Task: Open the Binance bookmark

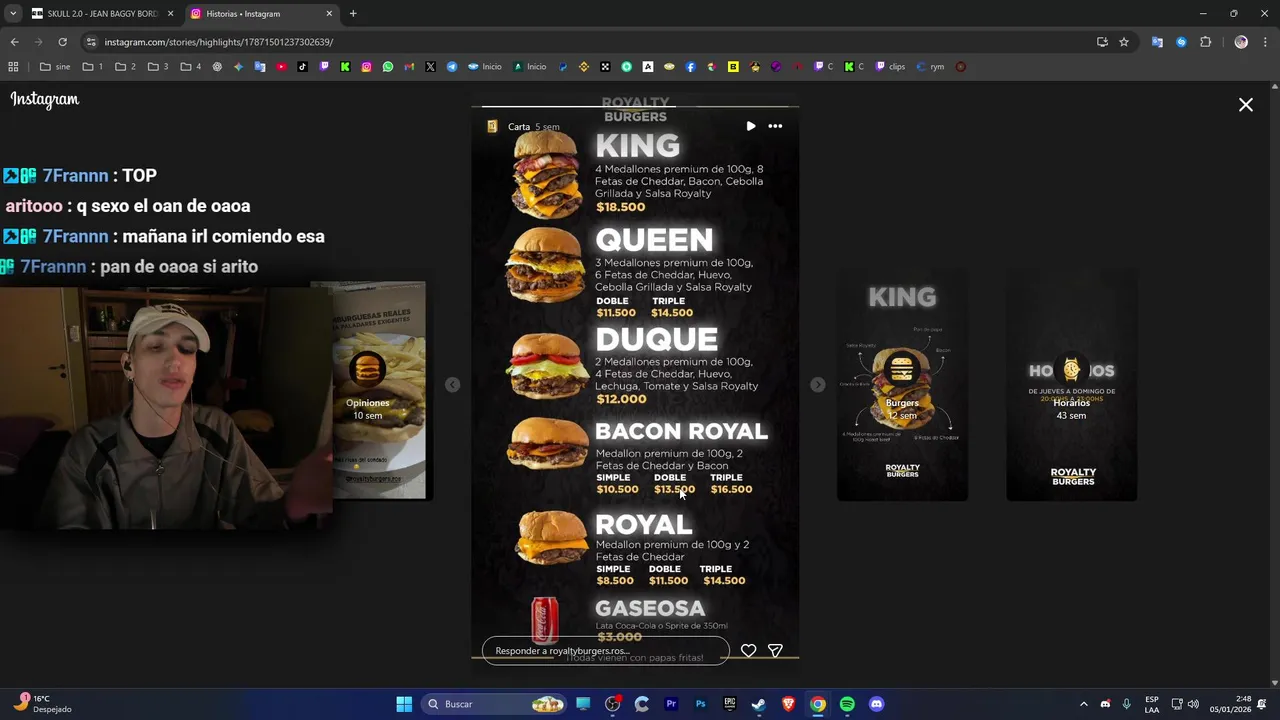Action: [584, 67]
